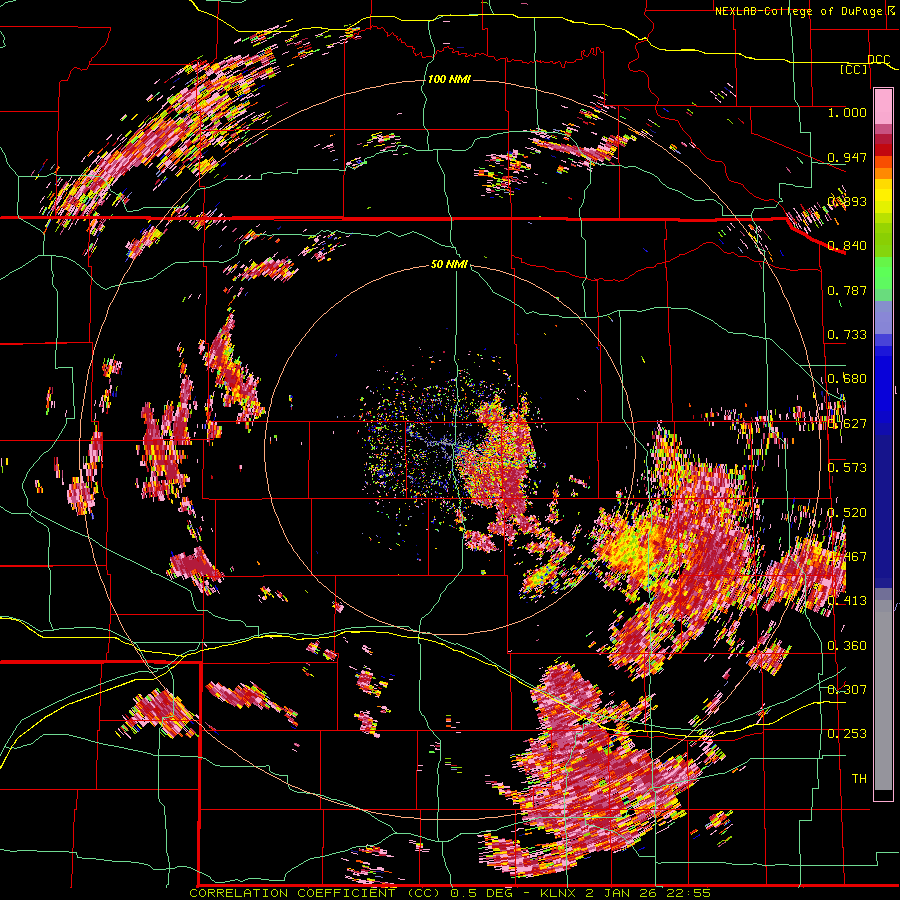Click the [CC] product label
Image resolution: width=900 pixels, height=900 pixels.
click(x=853, y=69)
